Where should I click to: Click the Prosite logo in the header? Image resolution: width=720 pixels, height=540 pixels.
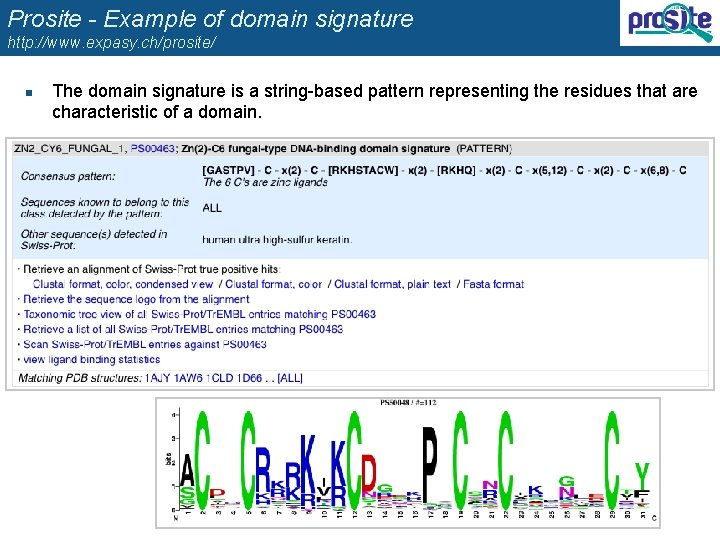pyautogui.click(x=669, y=22)
